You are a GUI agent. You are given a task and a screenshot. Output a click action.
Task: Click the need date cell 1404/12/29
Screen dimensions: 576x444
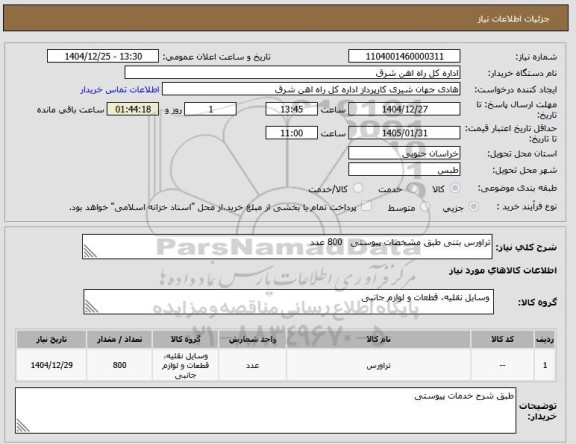tap(51, 365)
